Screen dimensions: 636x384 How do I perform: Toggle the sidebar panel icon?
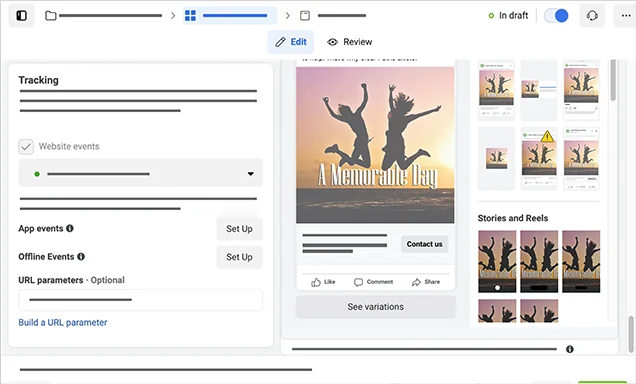(x=21, y=15)
